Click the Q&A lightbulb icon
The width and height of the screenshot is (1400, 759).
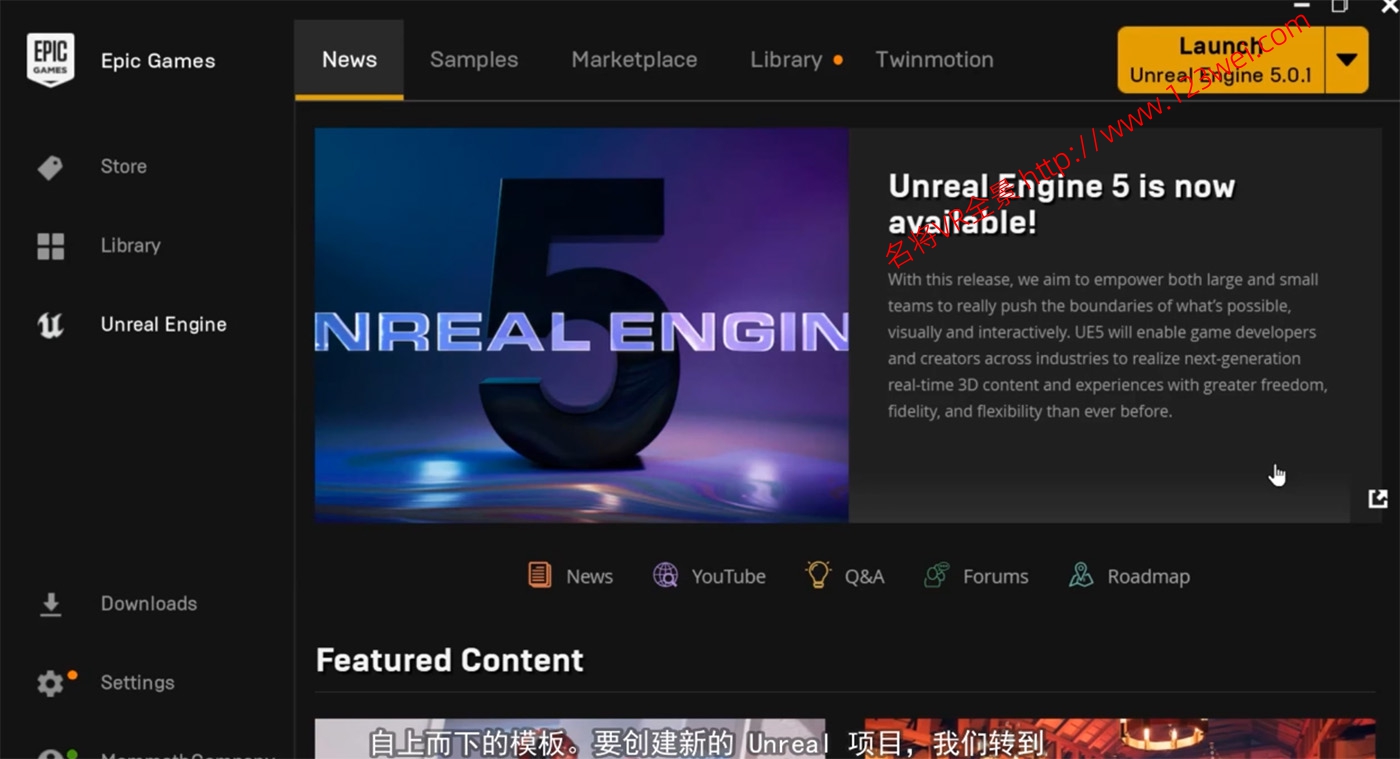818,574
